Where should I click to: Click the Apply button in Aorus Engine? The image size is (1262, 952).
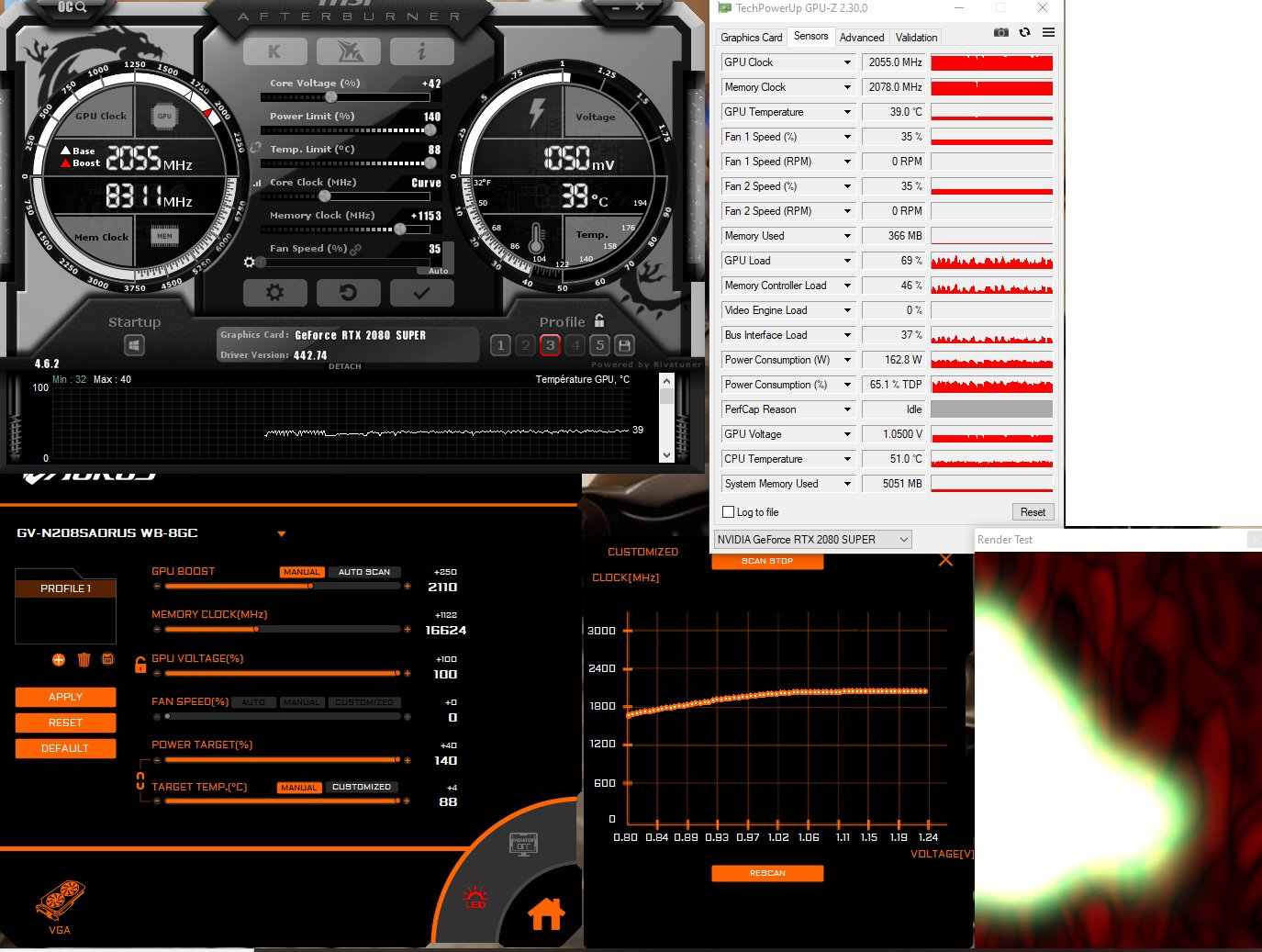click(65, 697)
